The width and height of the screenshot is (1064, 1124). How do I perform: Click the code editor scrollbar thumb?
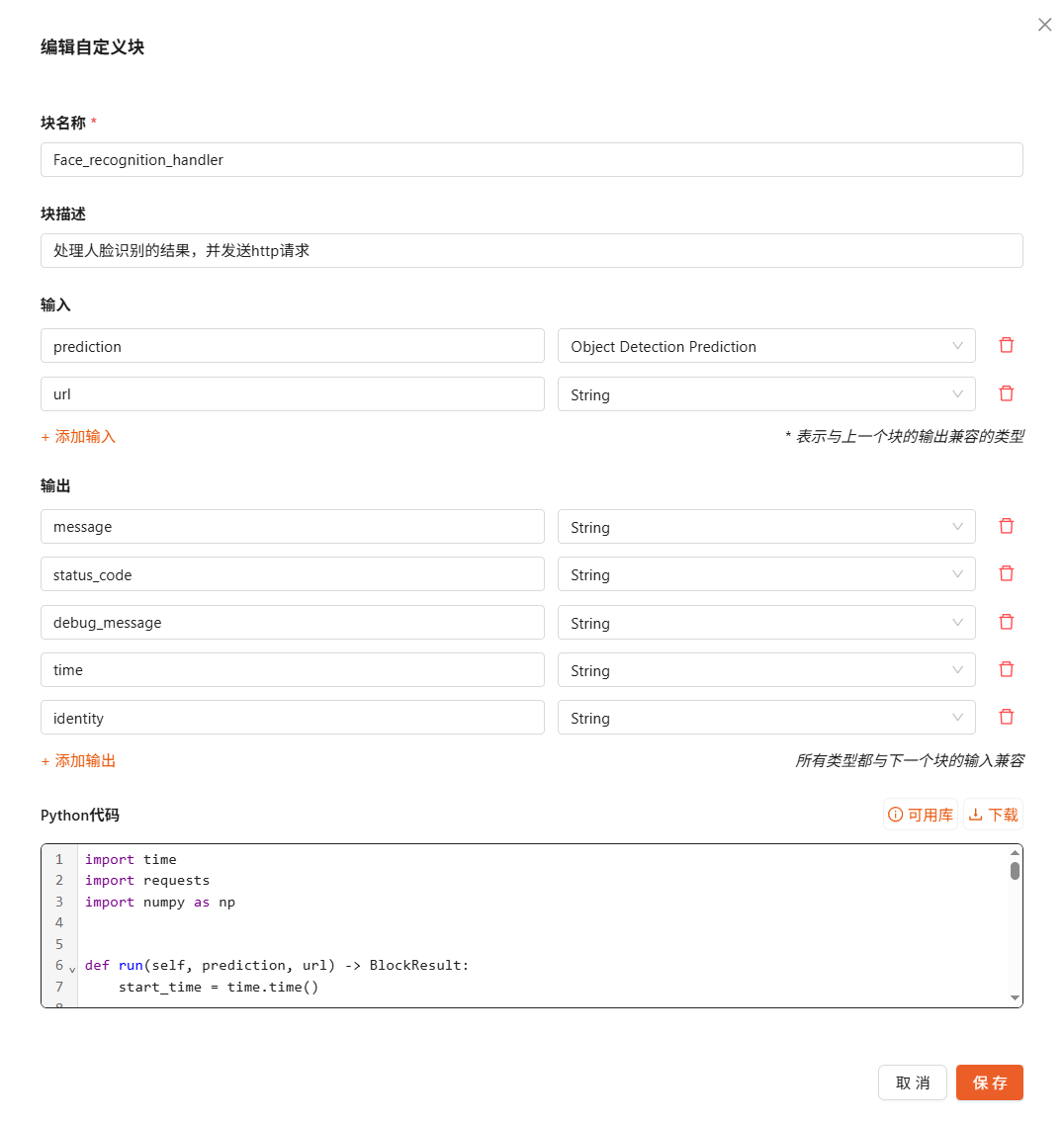[x=1015, y=871]
